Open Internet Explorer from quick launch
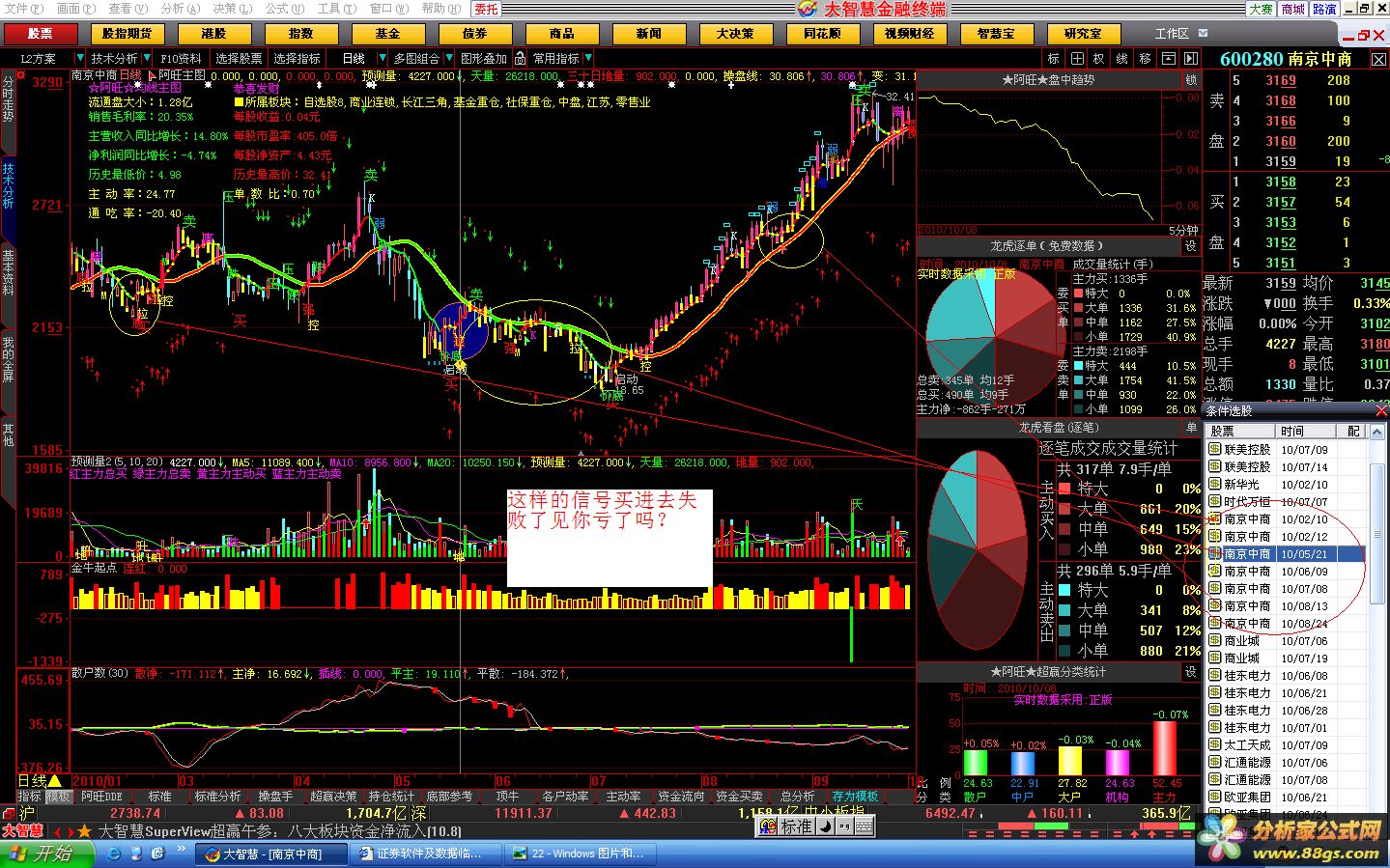This screenshot has height=868, width=1390. 114,854
